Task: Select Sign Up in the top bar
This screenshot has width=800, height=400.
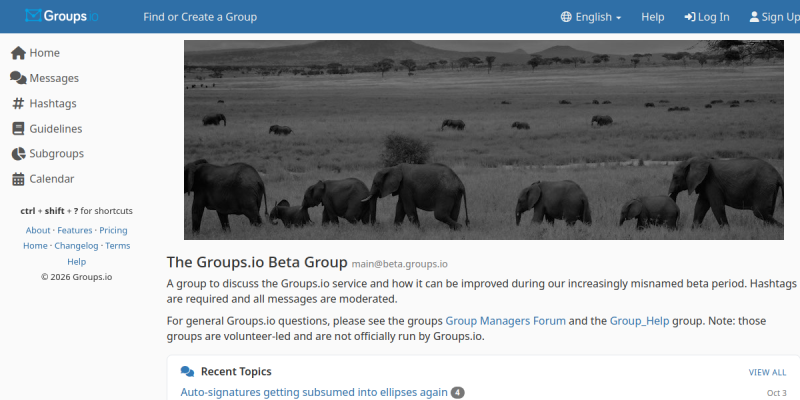Action: coord(774,17)
